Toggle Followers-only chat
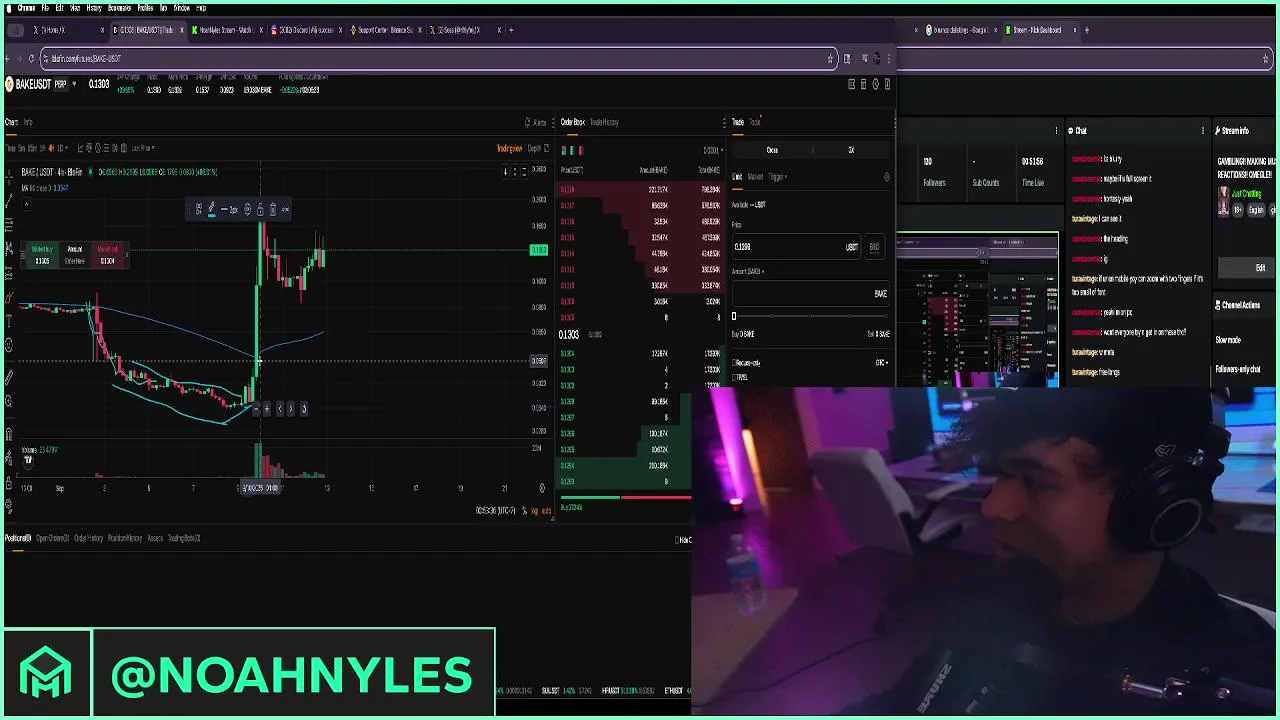1280x720 pixels. tap(1238, 370)
